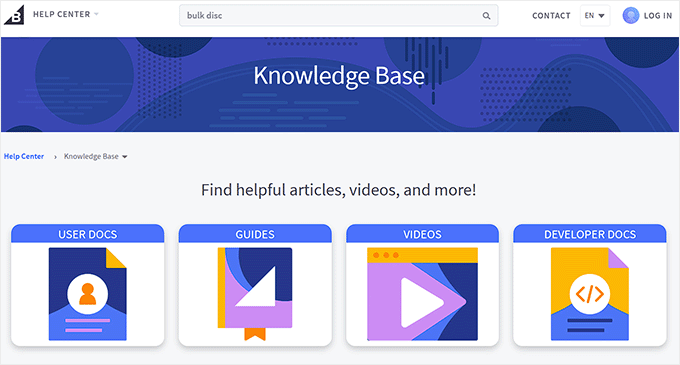
Task: Open the Contact page link
Action: [551, 16]
